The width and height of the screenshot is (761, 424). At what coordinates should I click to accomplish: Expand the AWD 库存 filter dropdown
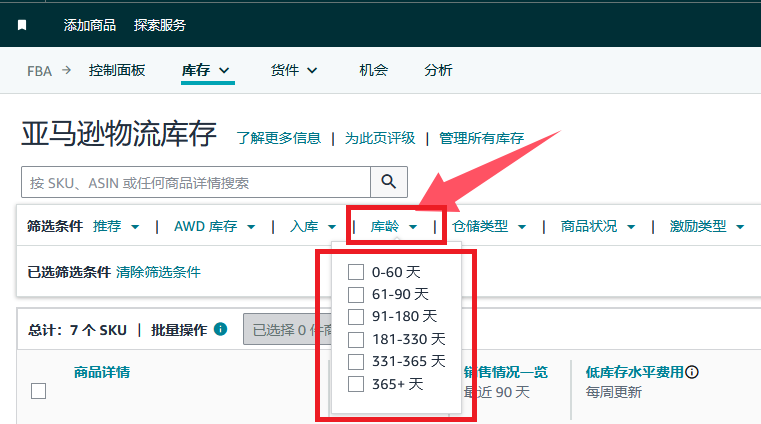pos(215,227)
